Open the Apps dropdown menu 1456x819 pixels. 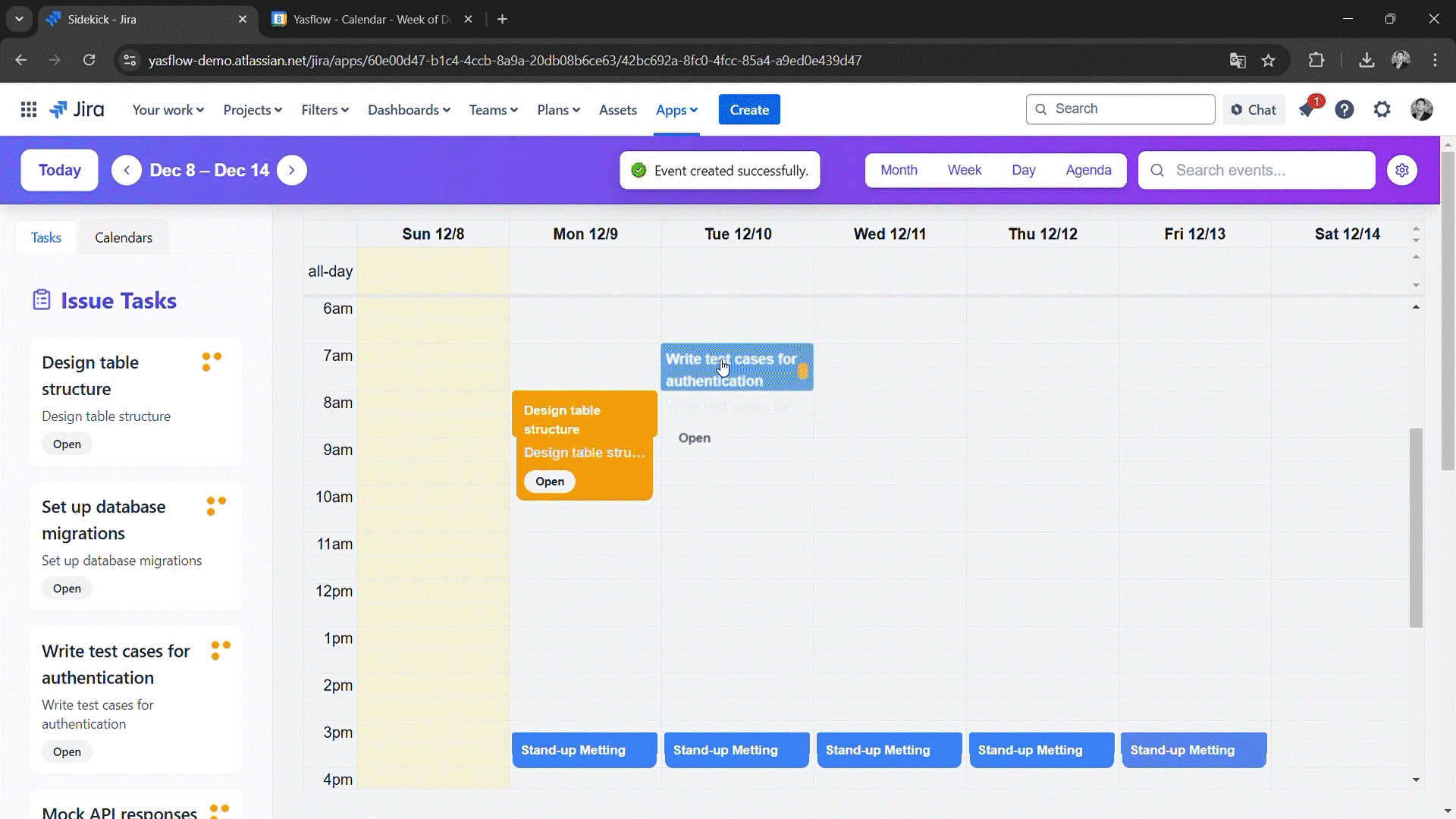(x=676, y=110)
